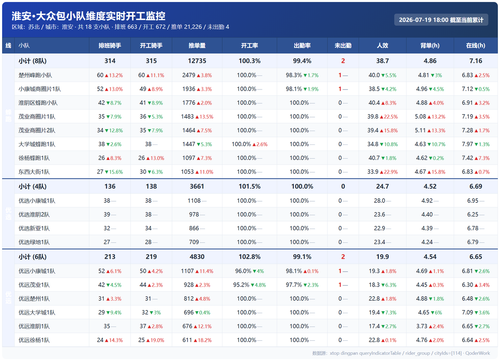Select the 小计 (8队) subtotal row label

(32, 61)
